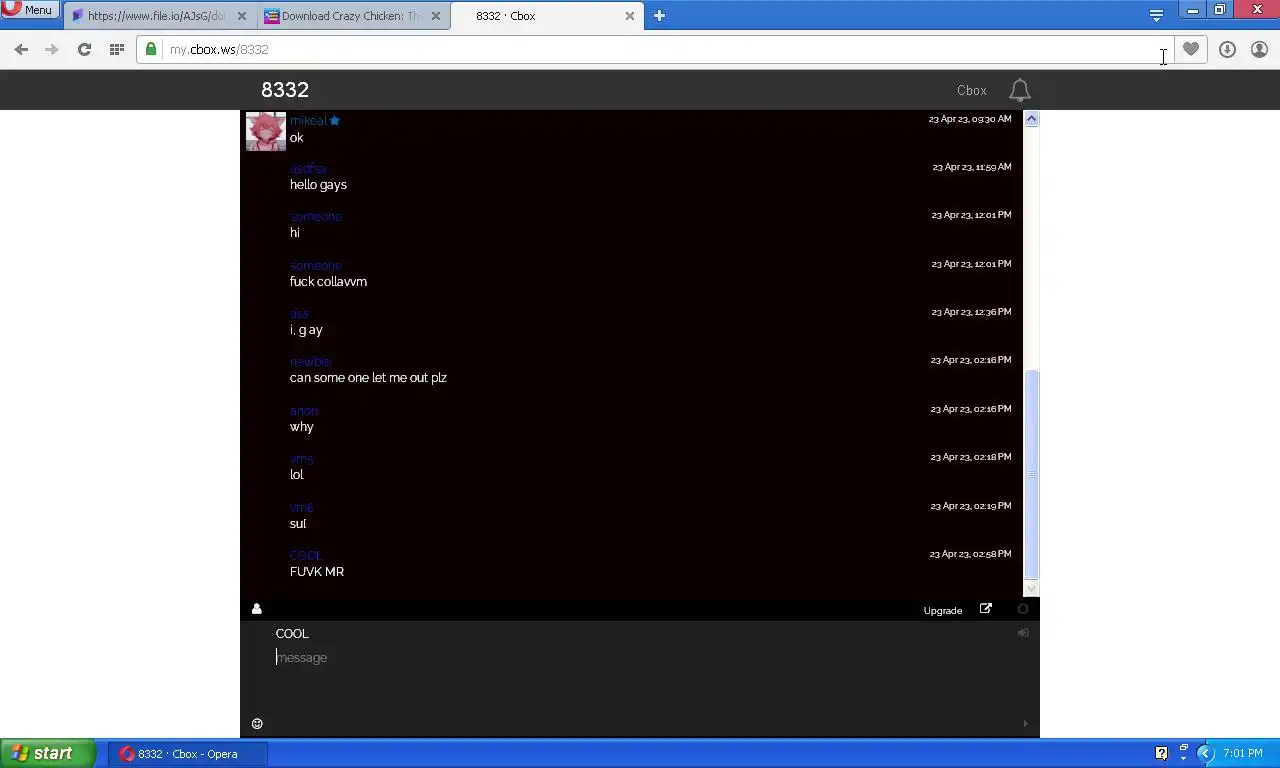Close the file.io tab
This screenshot has width=1280, height=768.
pos(241,16)
